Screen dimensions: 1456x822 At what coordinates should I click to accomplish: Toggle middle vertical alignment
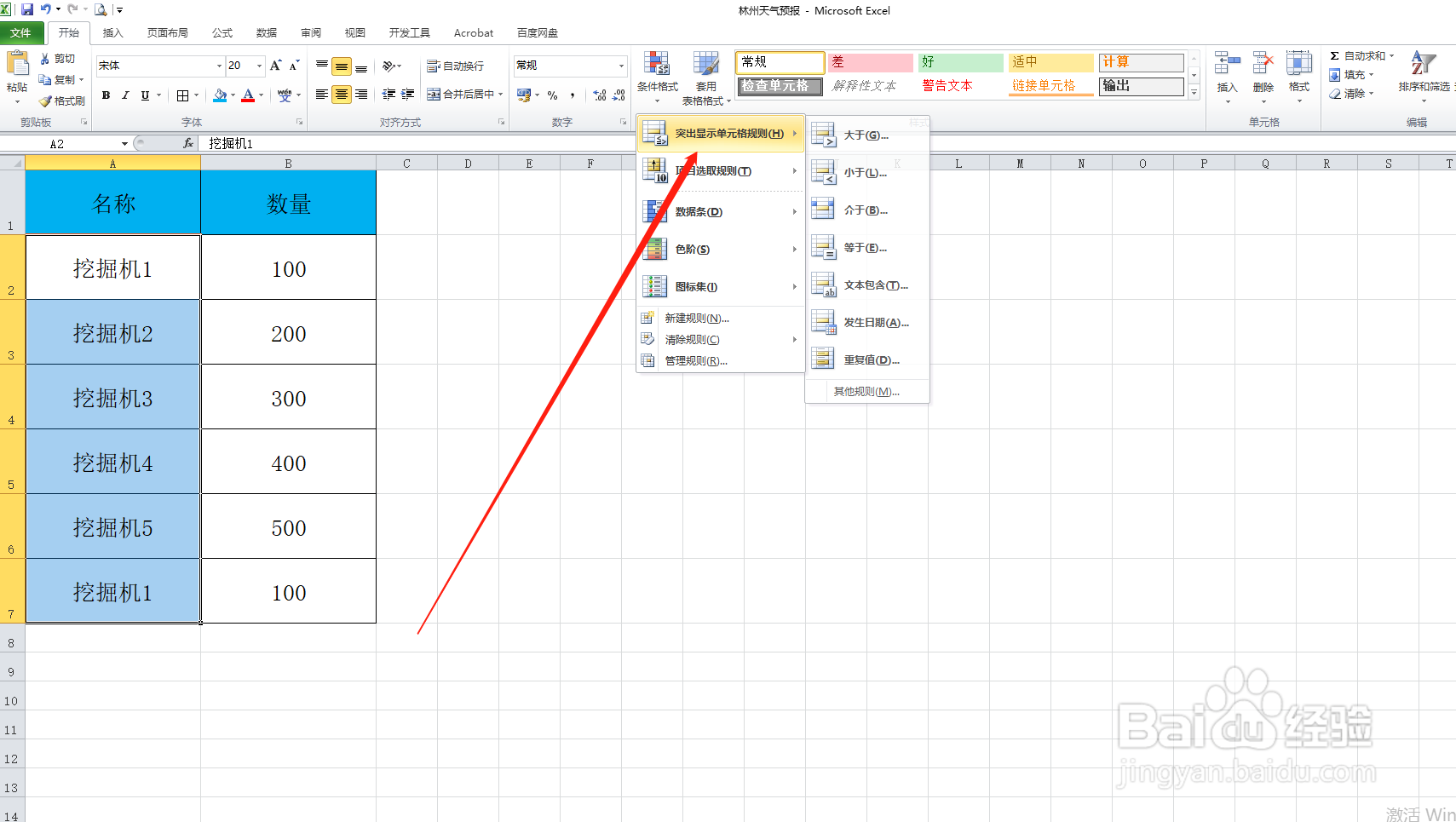(x=342, y=66)
